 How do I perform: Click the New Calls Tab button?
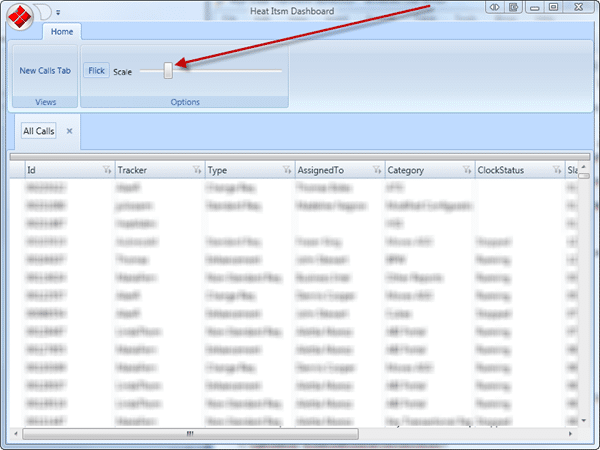coord(45,70)
